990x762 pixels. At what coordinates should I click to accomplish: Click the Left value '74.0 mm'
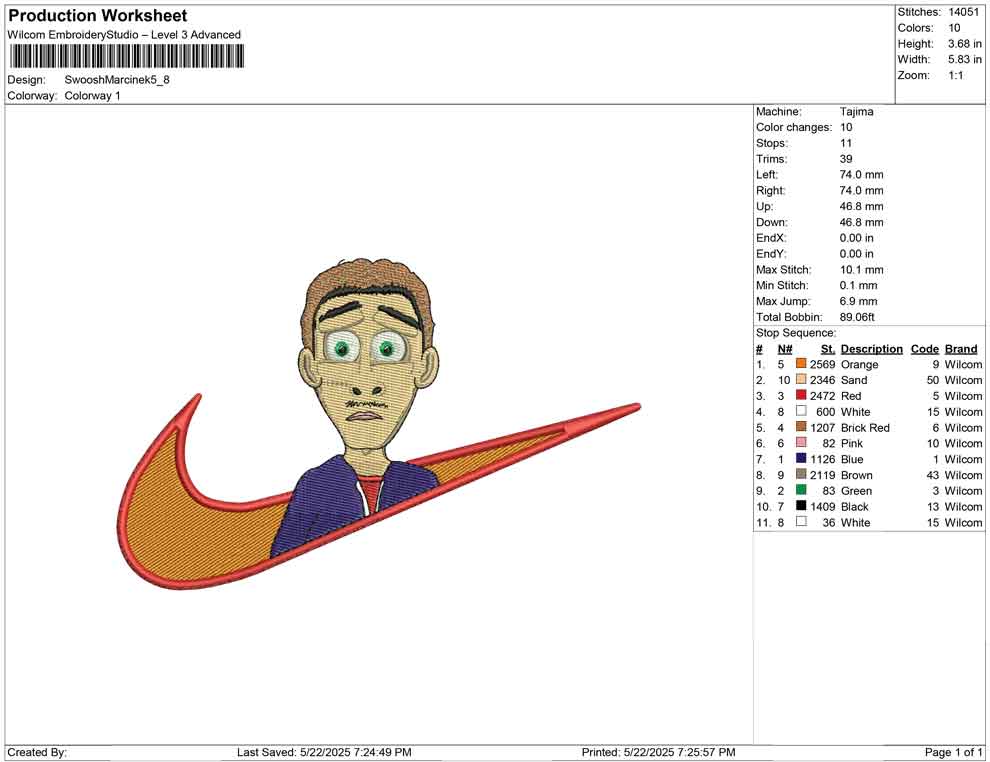pyautogui.click(x=862, y=174)
